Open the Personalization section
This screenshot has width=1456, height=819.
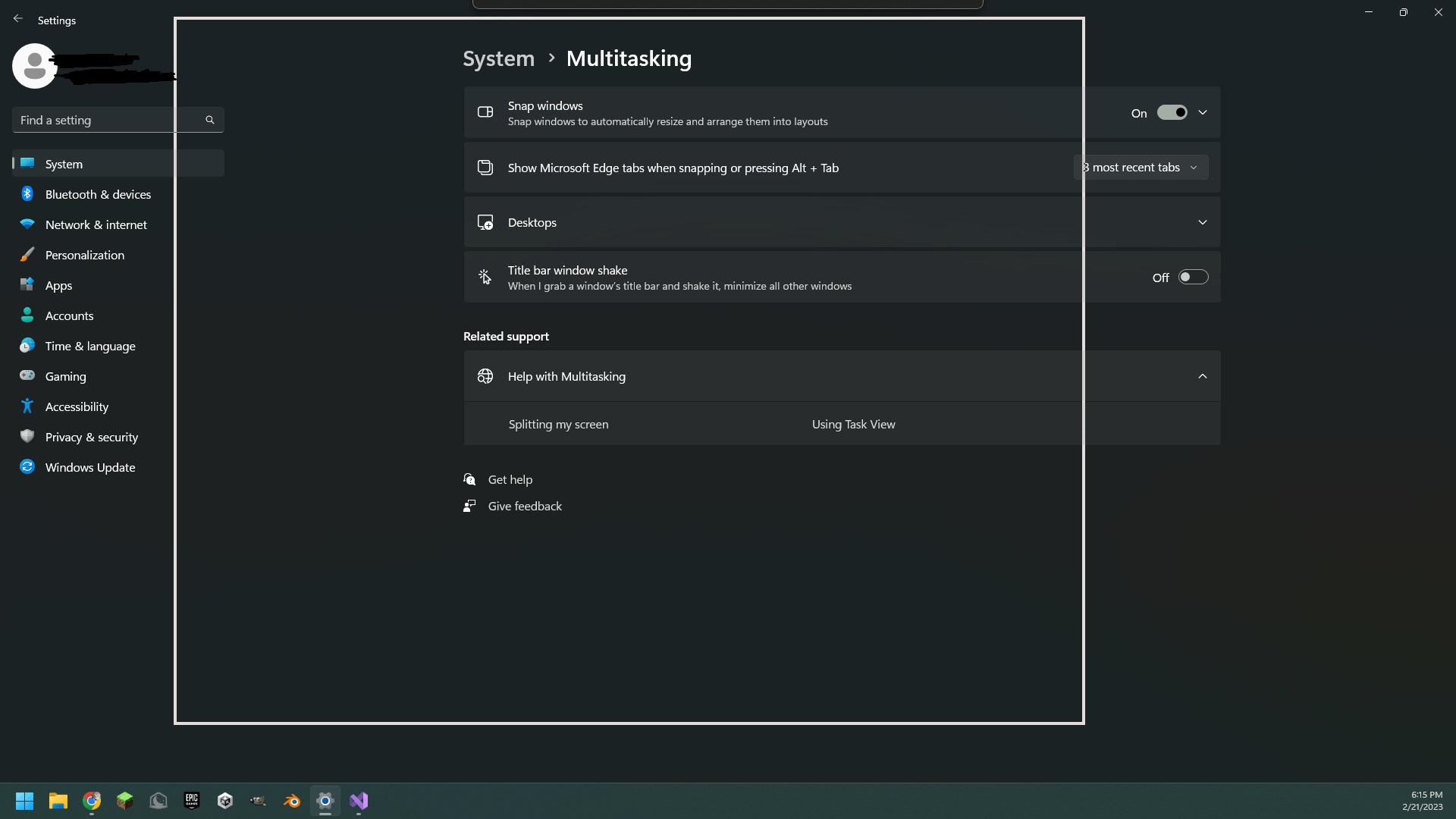click(x=118, y=255)
